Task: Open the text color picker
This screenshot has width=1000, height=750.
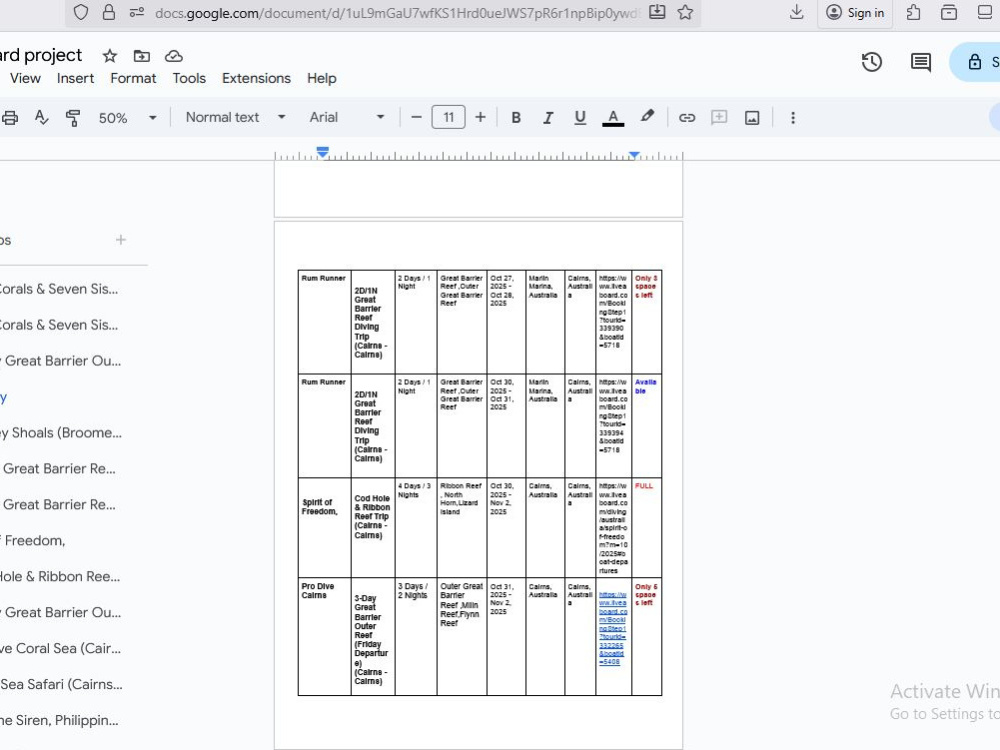Action: point(613,117)
